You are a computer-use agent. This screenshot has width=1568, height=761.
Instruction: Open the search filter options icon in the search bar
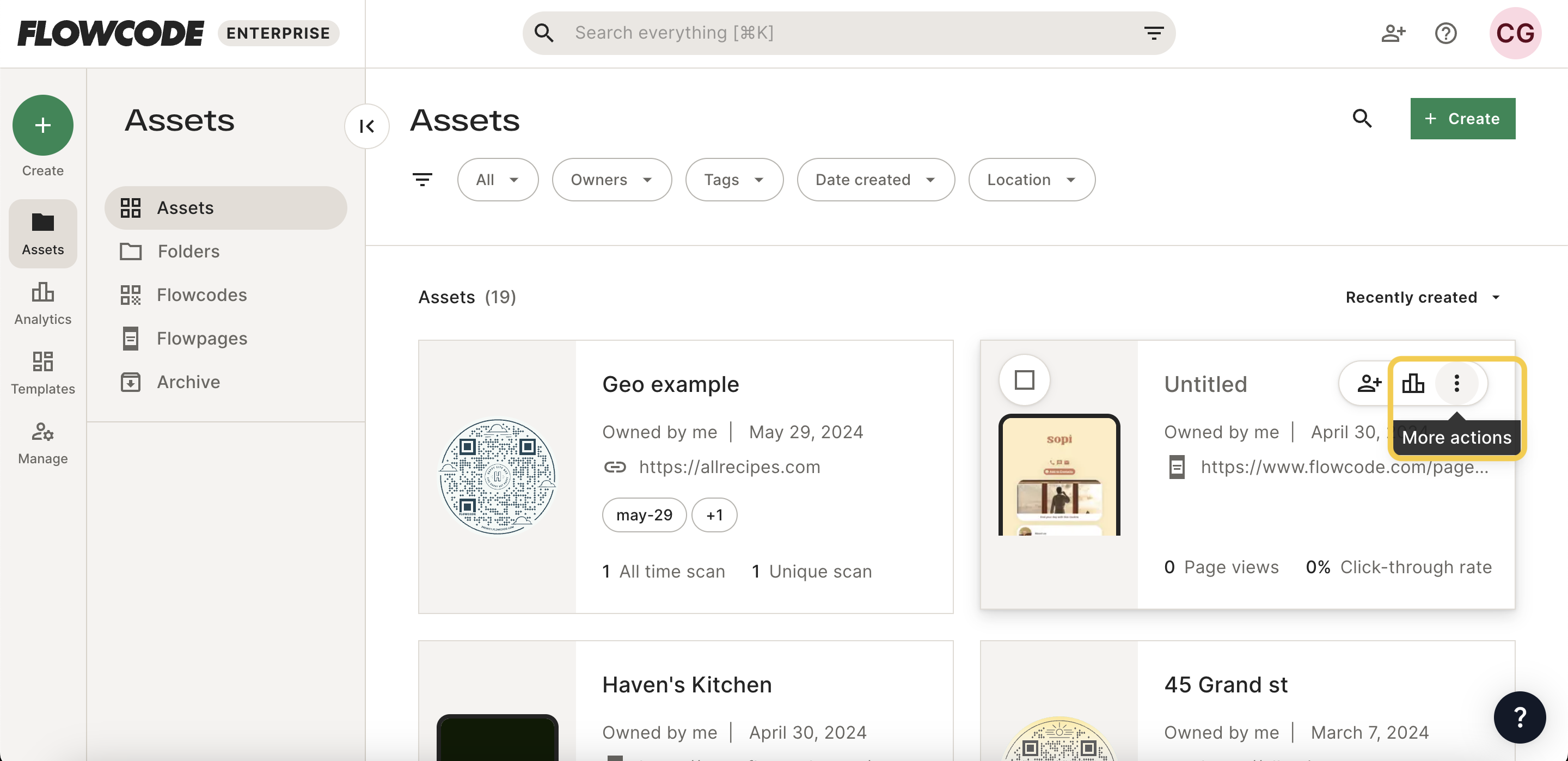click(1154, 33)
